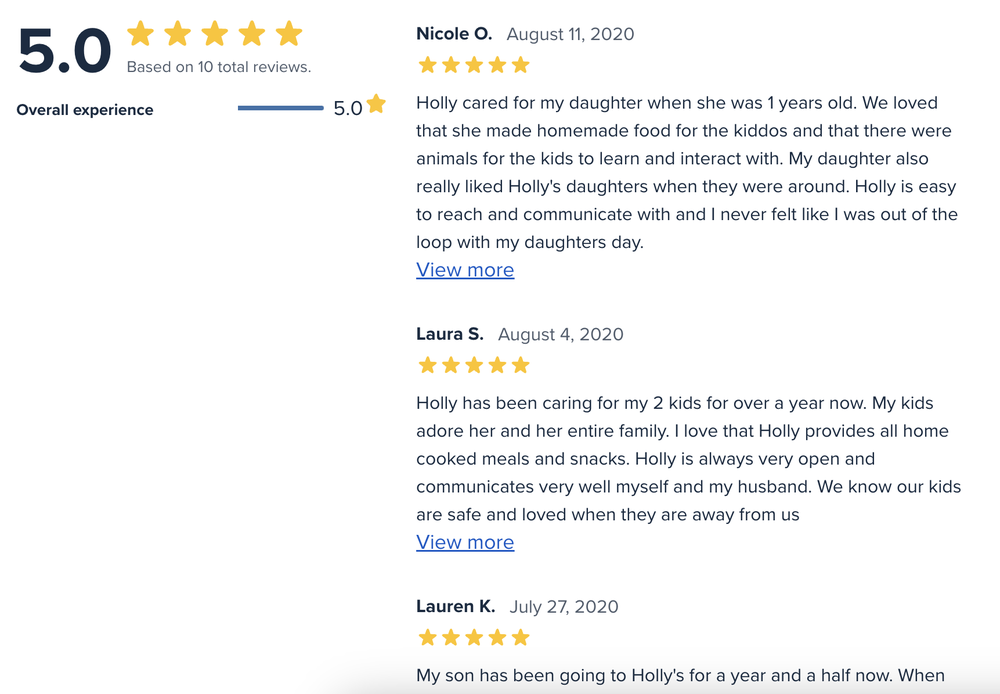1000x694 pixels.
Task: Click the fifth star of Nicole O.'s rating
Action: (x=520, y=66)
